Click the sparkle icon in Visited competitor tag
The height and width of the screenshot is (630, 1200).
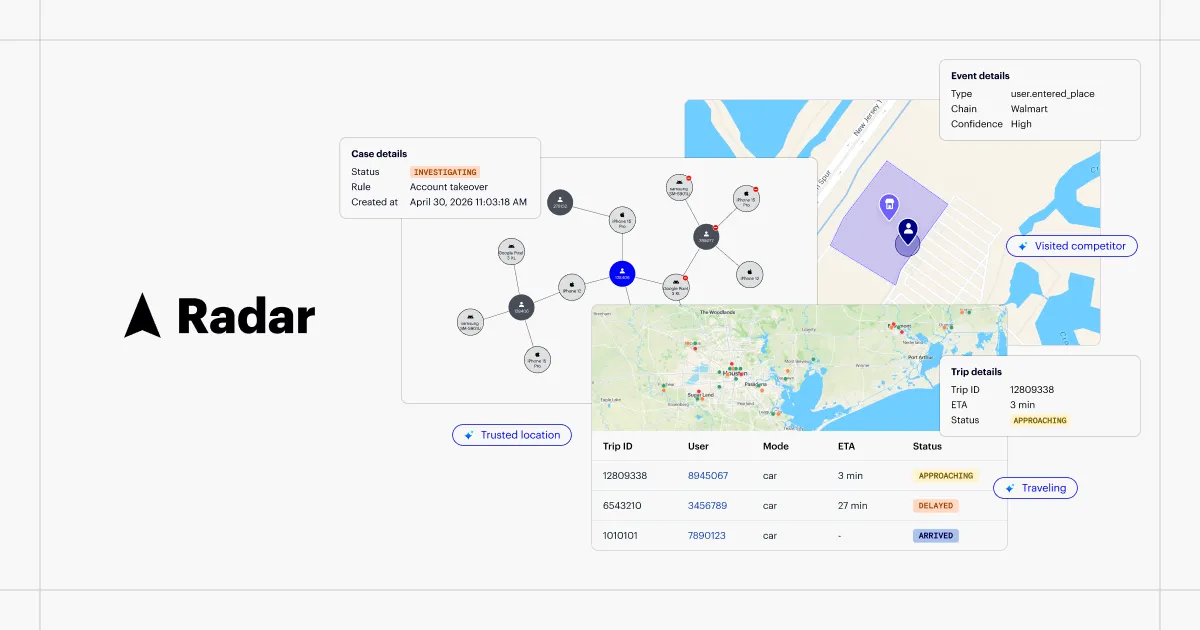click(x=1022, y=246)
